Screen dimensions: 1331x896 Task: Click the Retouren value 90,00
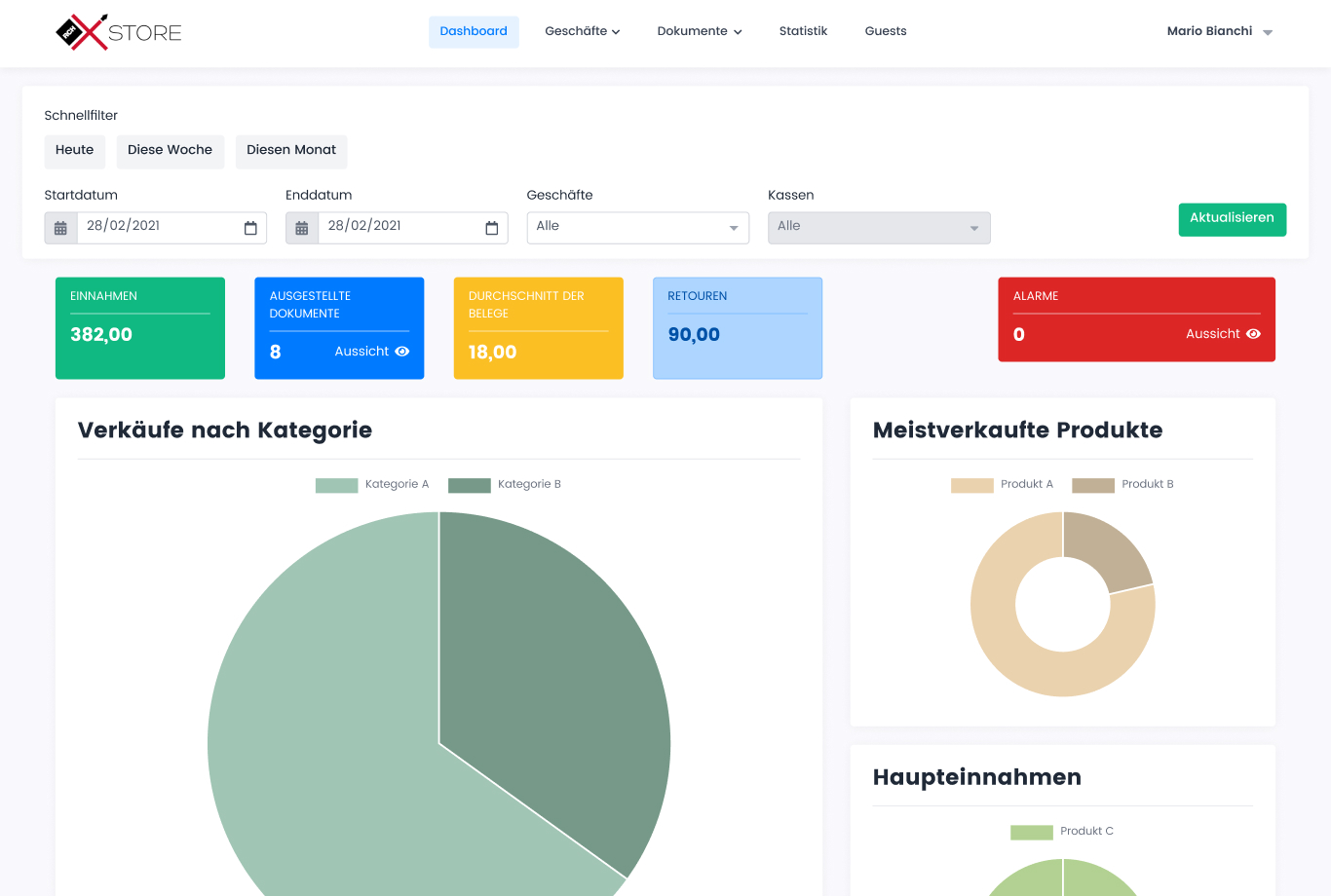694,335
